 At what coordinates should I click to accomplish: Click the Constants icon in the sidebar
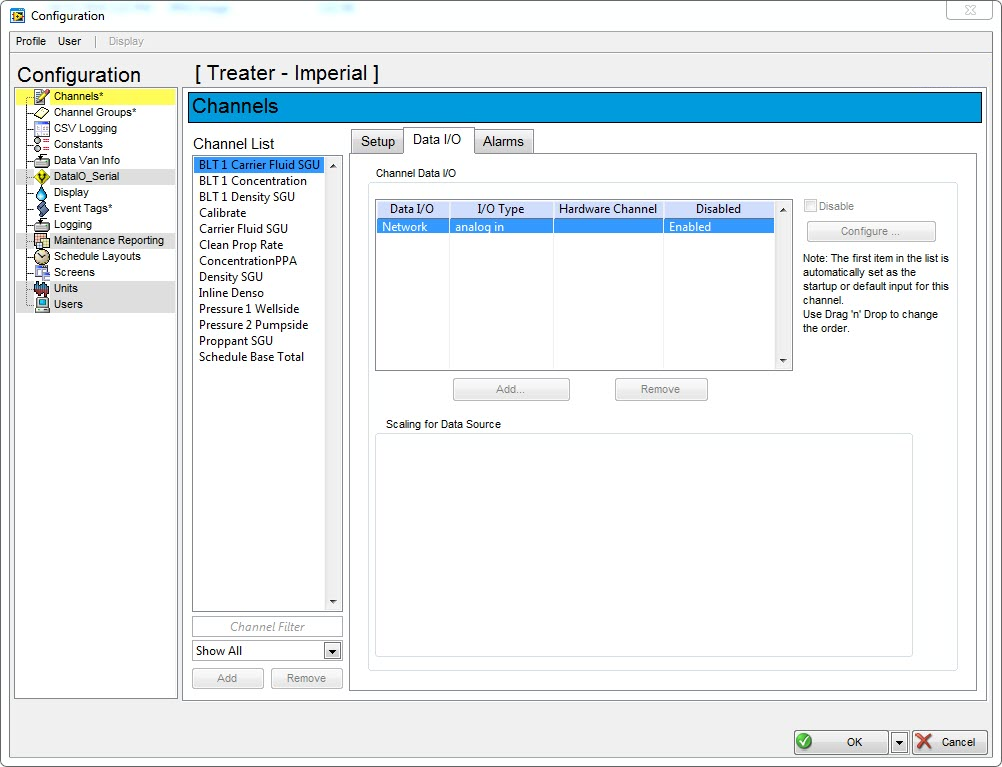[x=41, y=144]
